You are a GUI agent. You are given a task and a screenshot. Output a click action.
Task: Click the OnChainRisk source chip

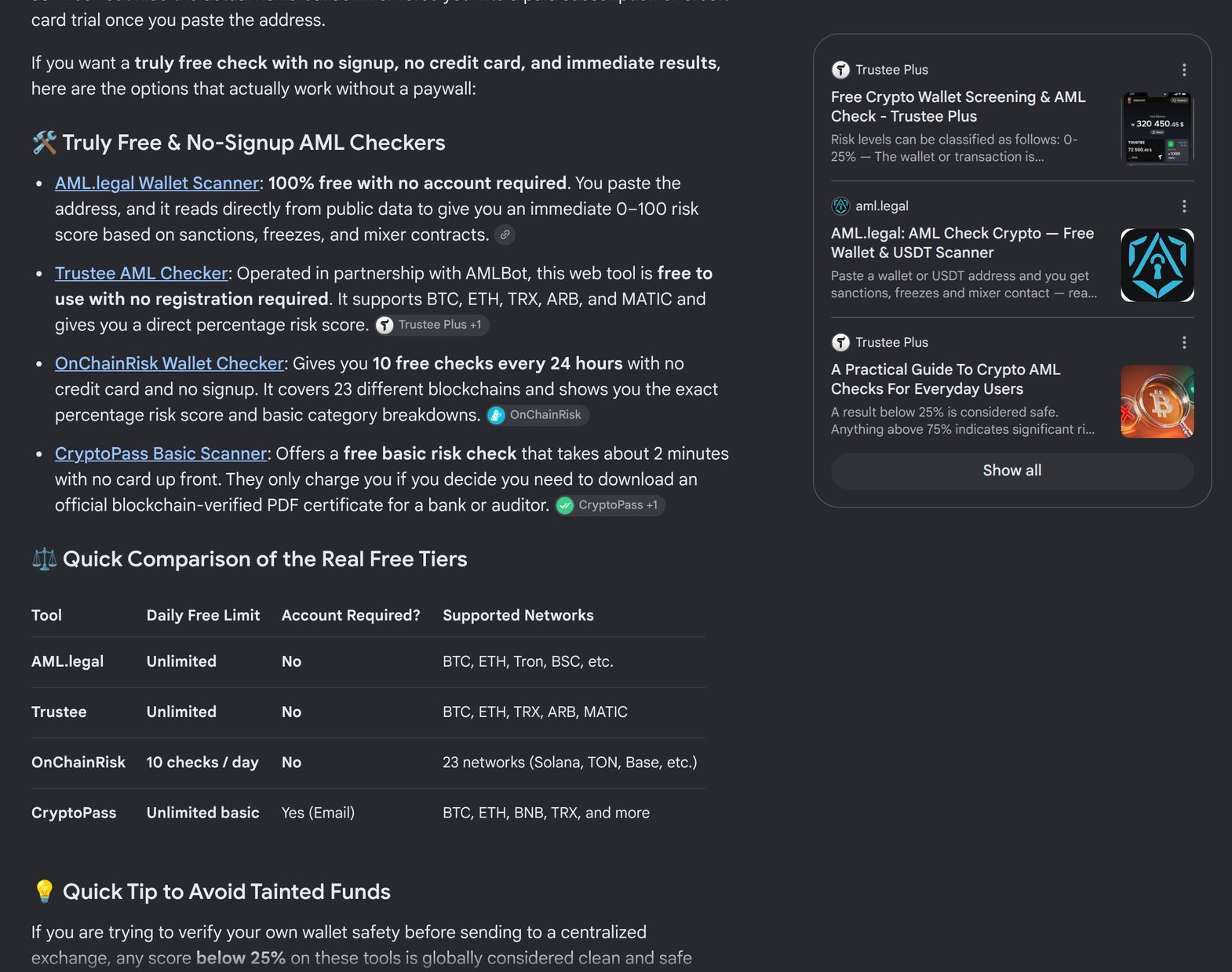tap(537, 415)
